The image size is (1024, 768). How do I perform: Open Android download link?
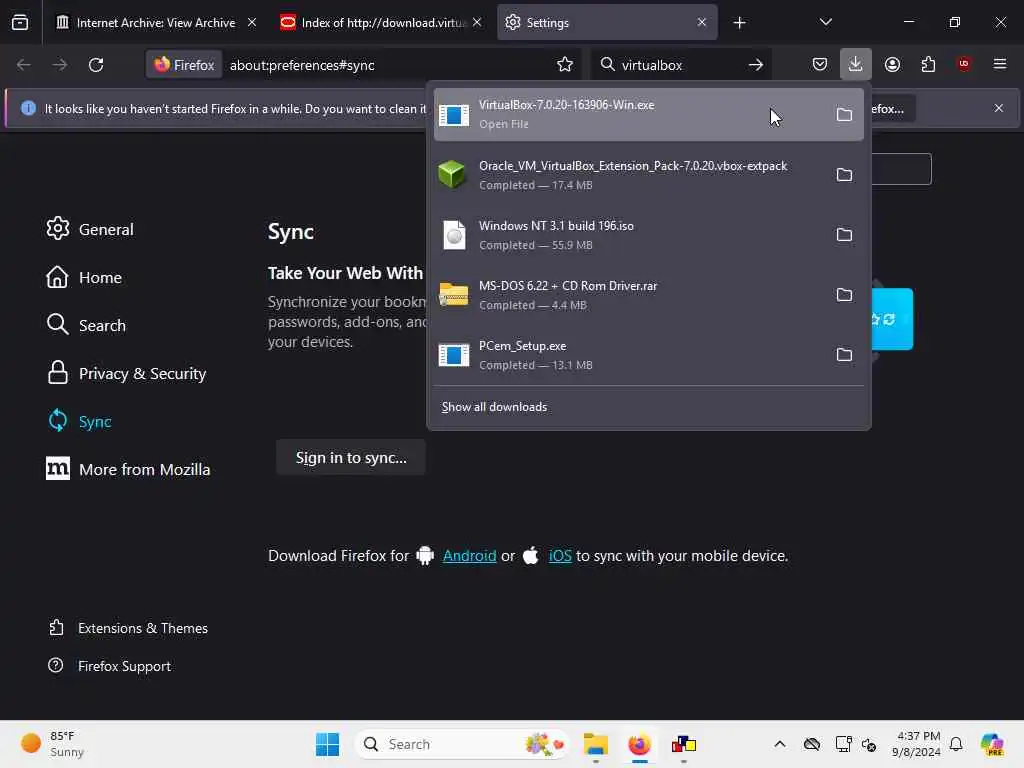tap(469, 556)
